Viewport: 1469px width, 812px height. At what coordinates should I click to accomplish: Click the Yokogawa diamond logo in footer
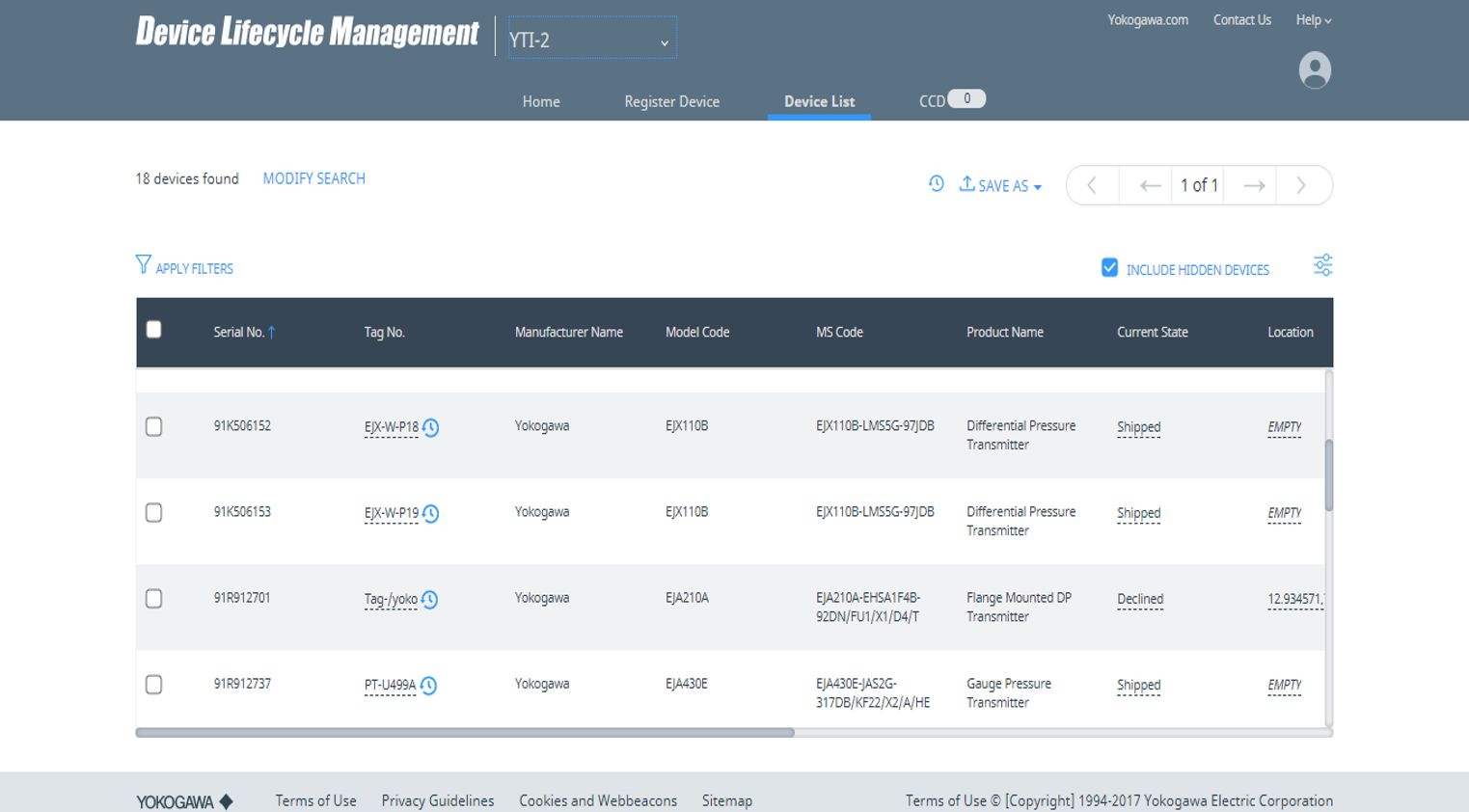click(227, 802)
